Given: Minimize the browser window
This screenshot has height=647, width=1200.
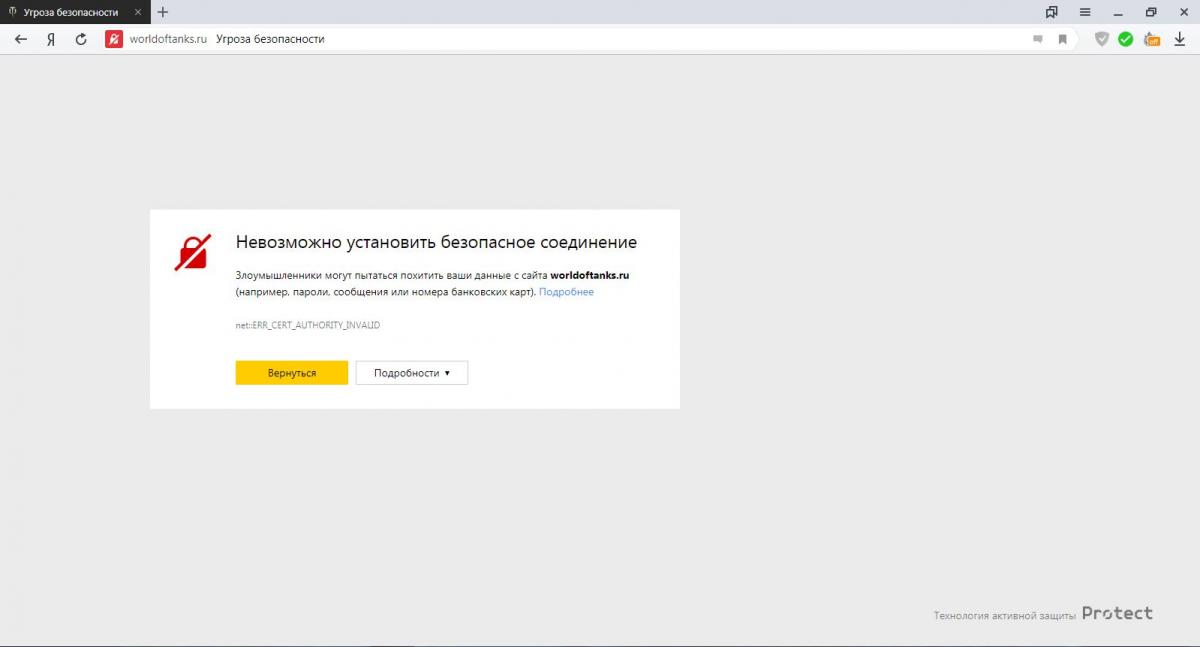Looking at the screenshot, I should [x=1118, y=12].
